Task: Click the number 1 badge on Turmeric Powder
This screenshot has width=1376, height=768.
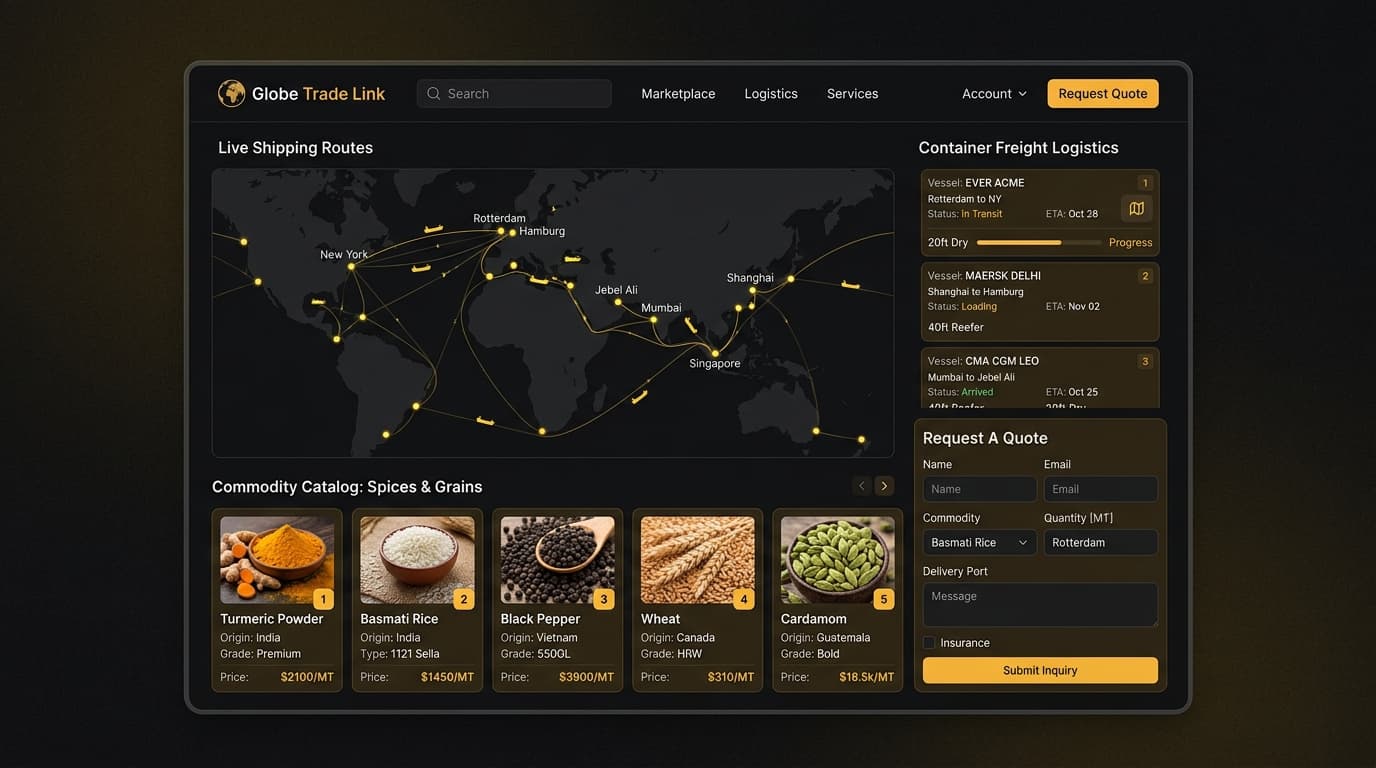Action: pos(323,599)
